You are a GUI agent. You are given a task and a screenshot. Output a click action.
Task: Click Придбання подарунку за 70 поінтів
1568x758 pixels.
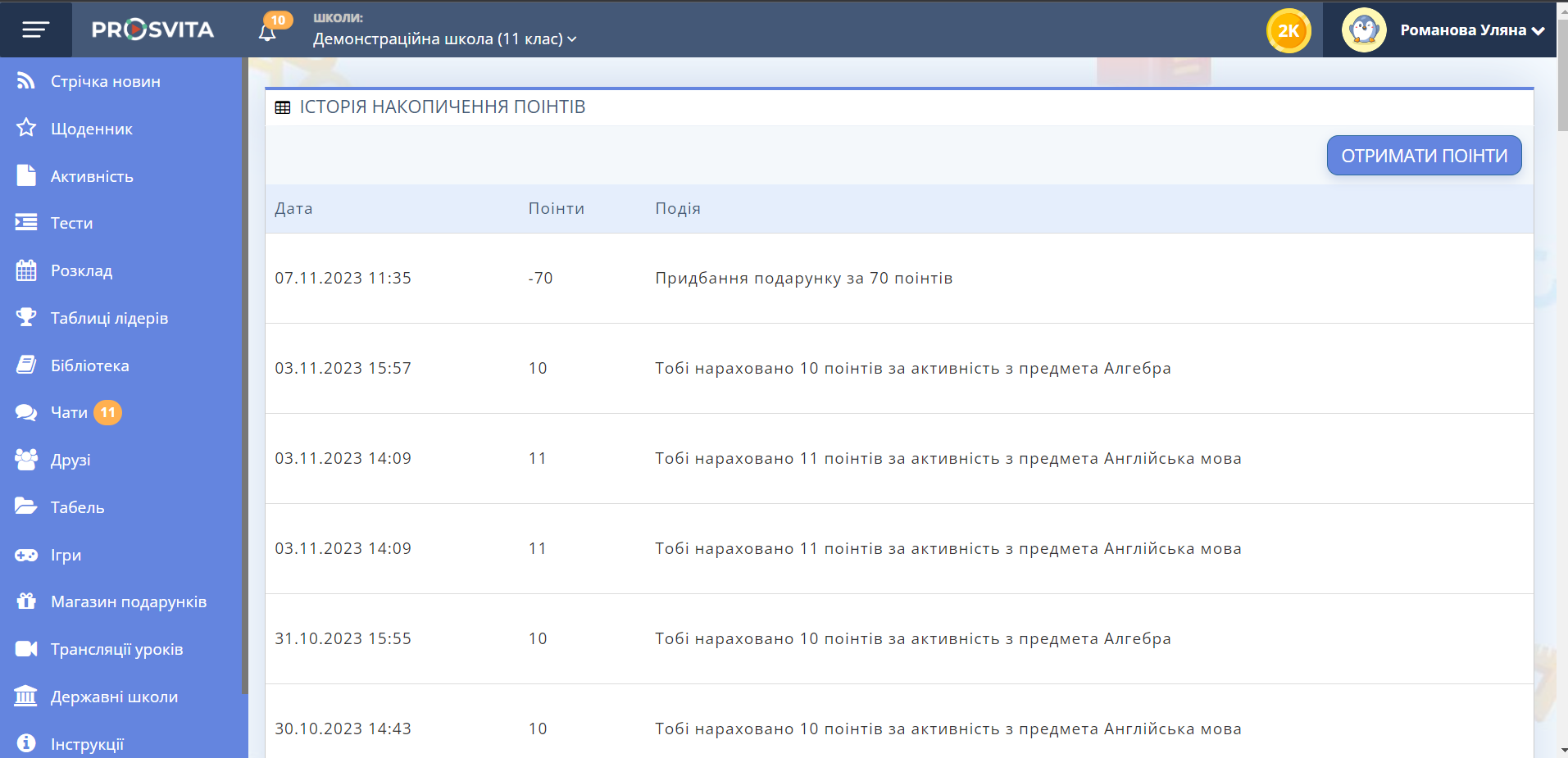tap(804, 278)
